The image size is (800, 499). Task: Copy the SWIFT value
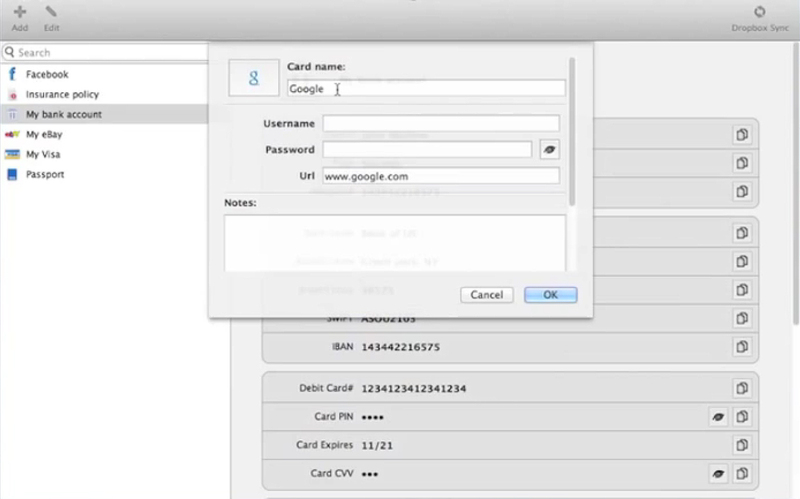point(742,318)
